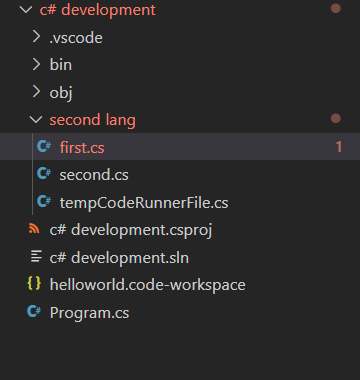360x380 pixels.
Task: Click the error dot on second lang folder
Action: pyautogui.click(x=336, y=118)
